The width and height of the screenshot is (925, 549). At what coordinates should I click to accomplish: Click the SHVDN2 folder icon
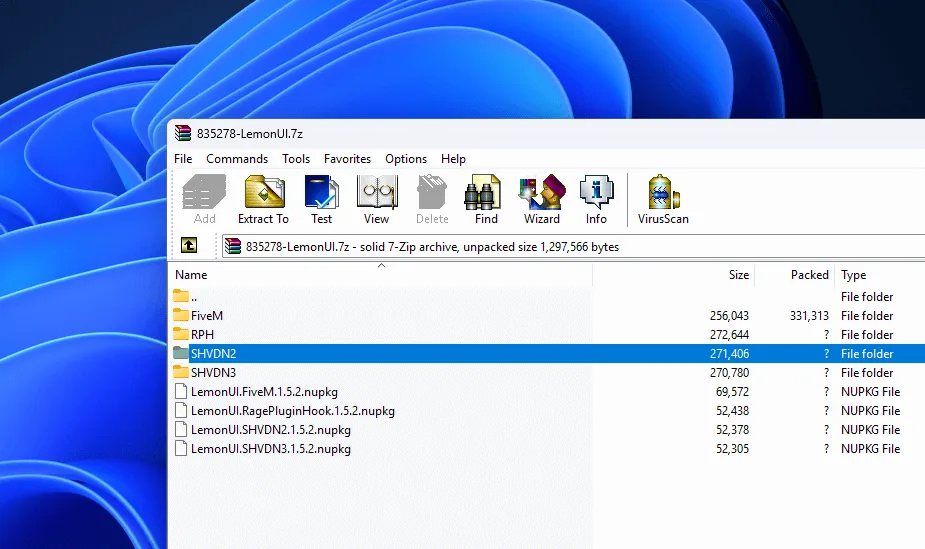click(181, 353)
